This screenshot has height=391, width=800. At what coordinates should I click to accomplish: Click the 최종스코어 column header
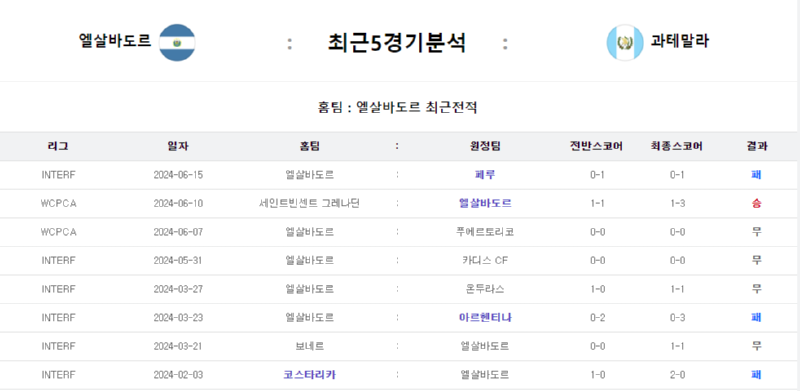(677, 146)
